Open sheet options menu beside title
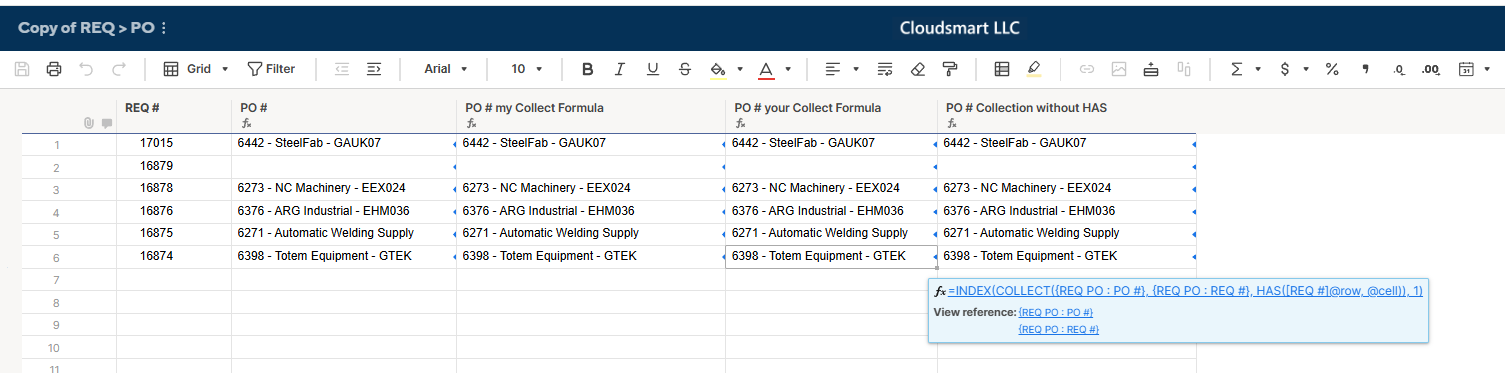This screenshot has height=373, width=1505. pyautogui.click(x=164, y=28)
